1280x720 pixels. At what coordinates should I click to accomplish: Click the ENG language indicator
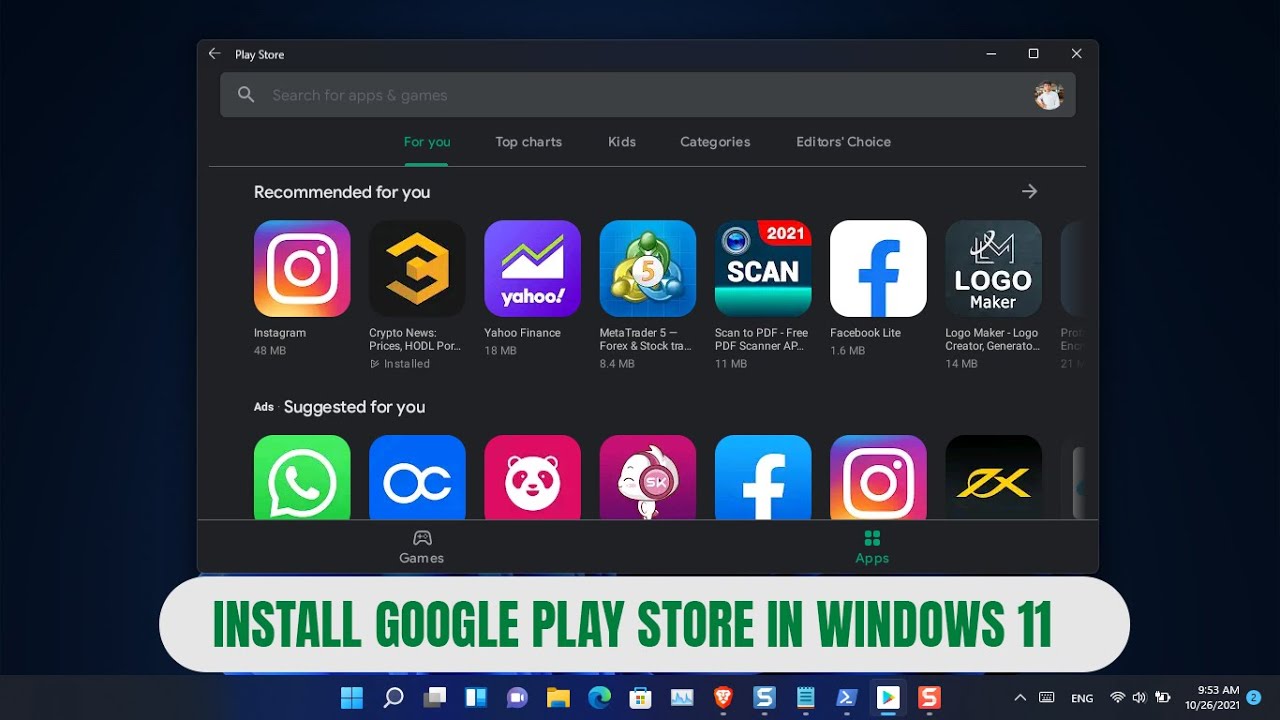point(1082,698)
